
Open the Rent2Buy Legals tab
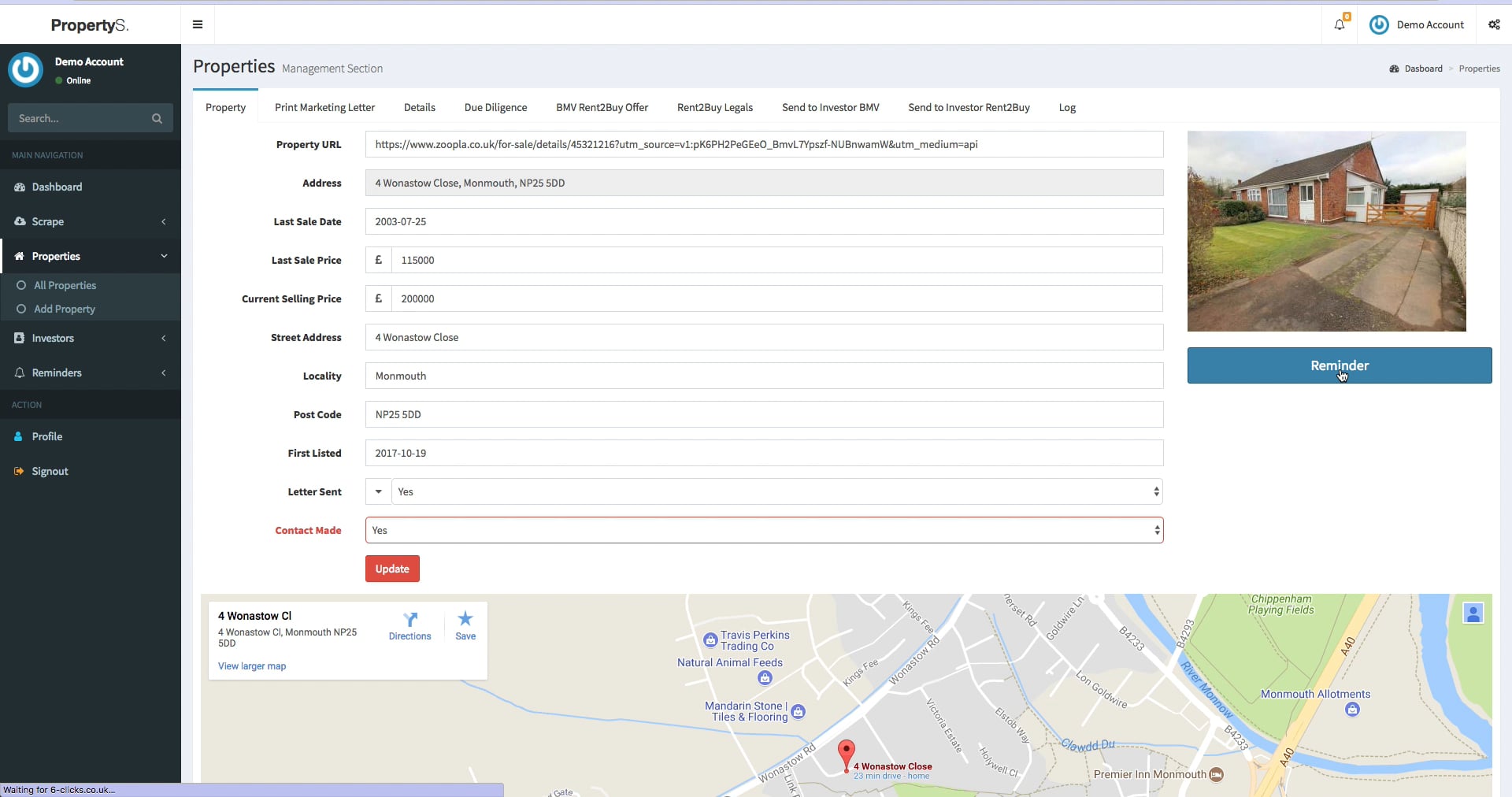715,107
